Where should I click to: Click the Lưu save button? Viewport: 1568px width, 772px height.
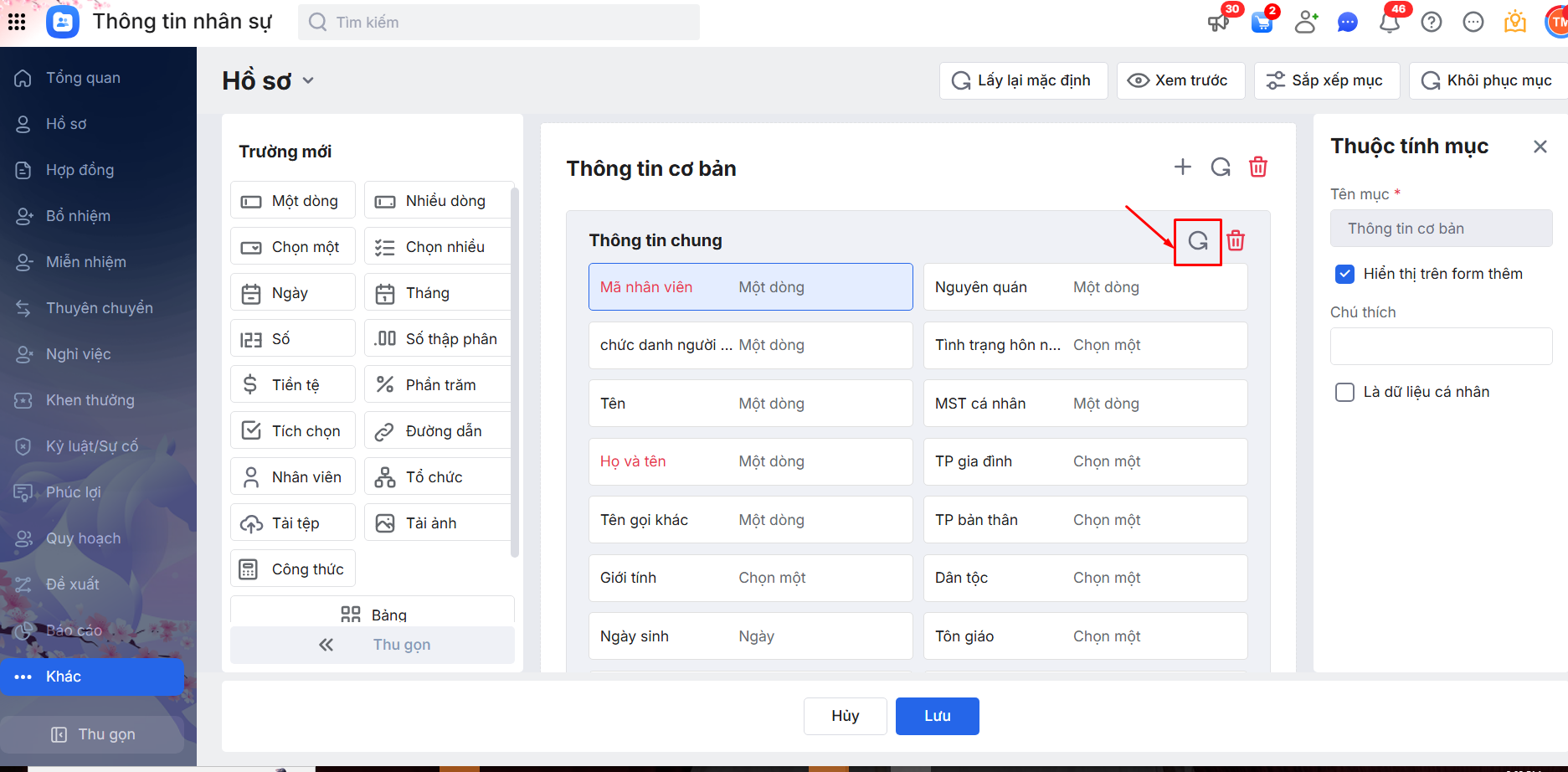(938, 716)
